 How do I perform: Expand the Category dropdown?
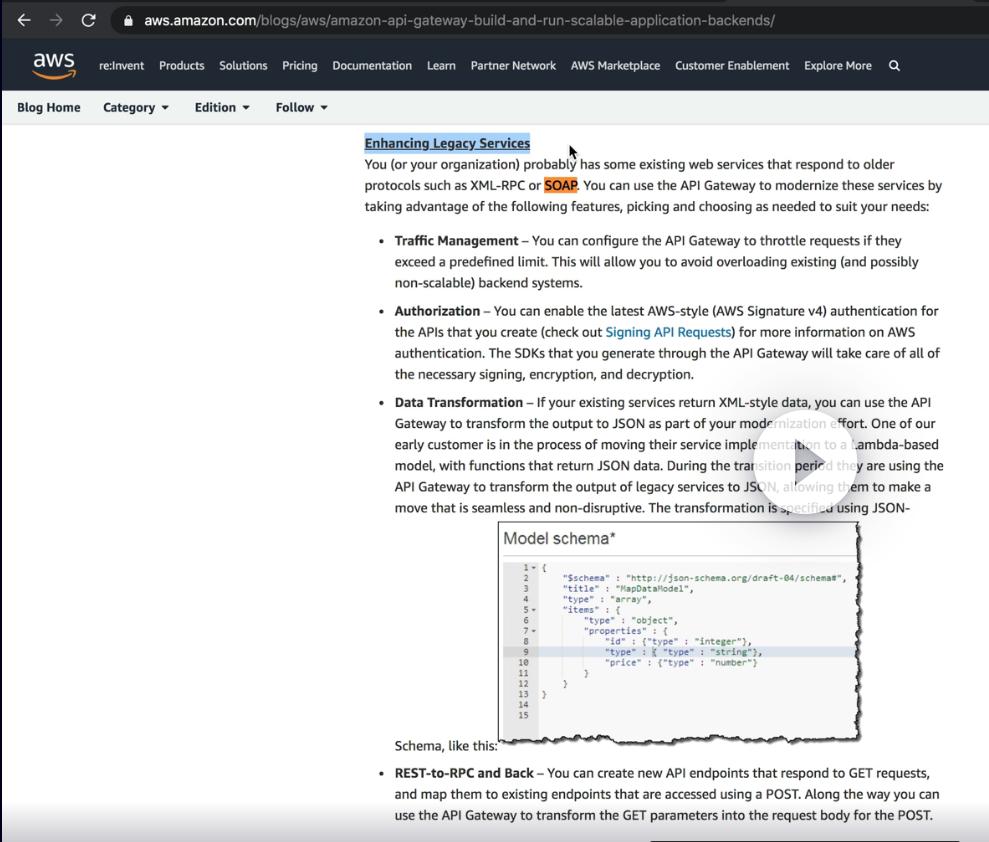(x=136, y=107)
